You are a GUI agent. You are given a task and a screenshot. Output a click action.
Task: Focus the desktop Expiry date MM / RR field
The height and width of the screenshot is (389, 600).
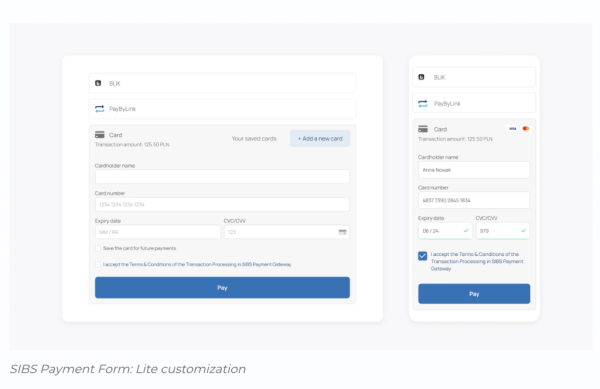point(158,232)
